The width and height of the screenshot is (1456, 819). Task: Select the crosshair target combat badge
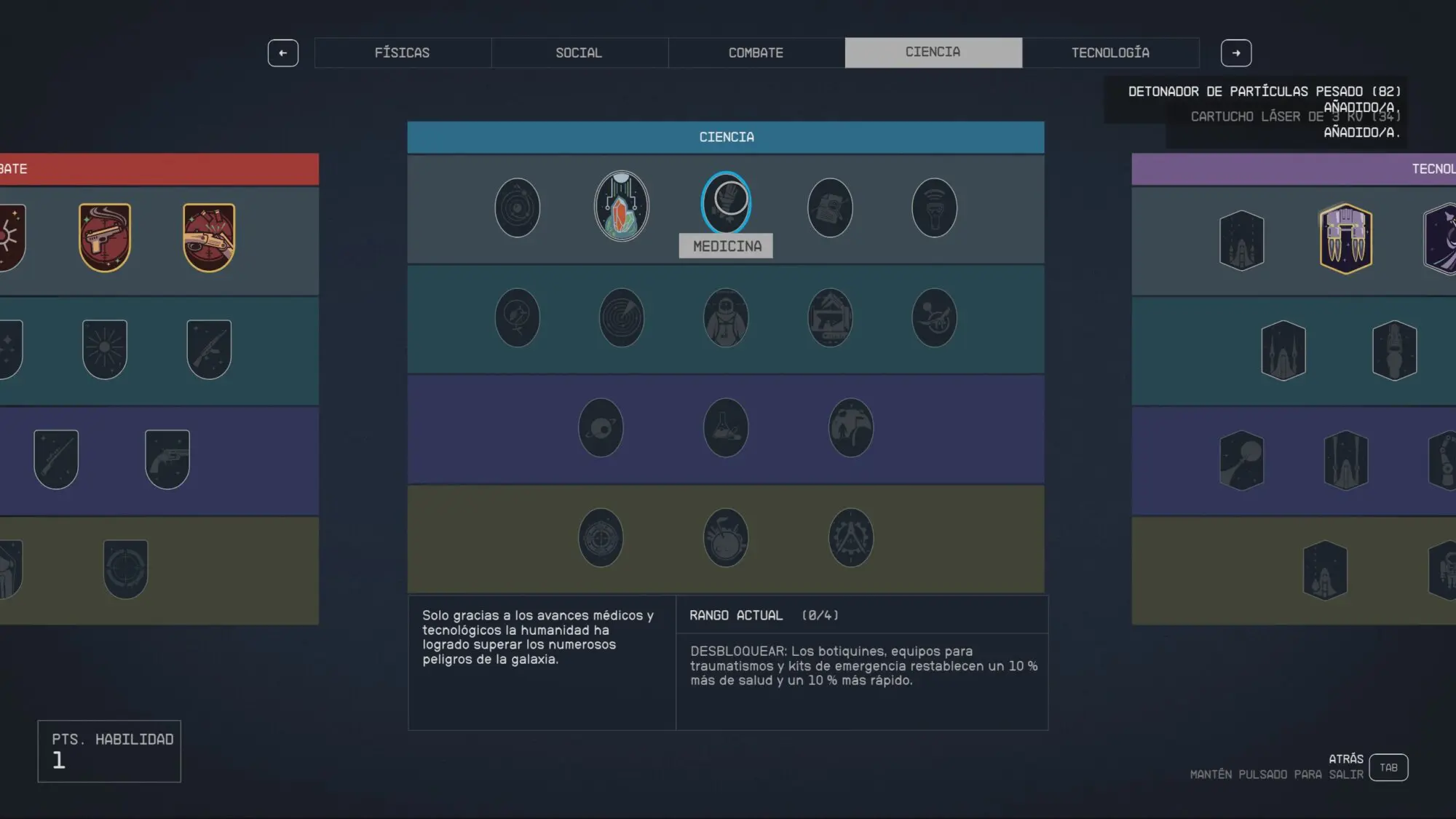126,569
